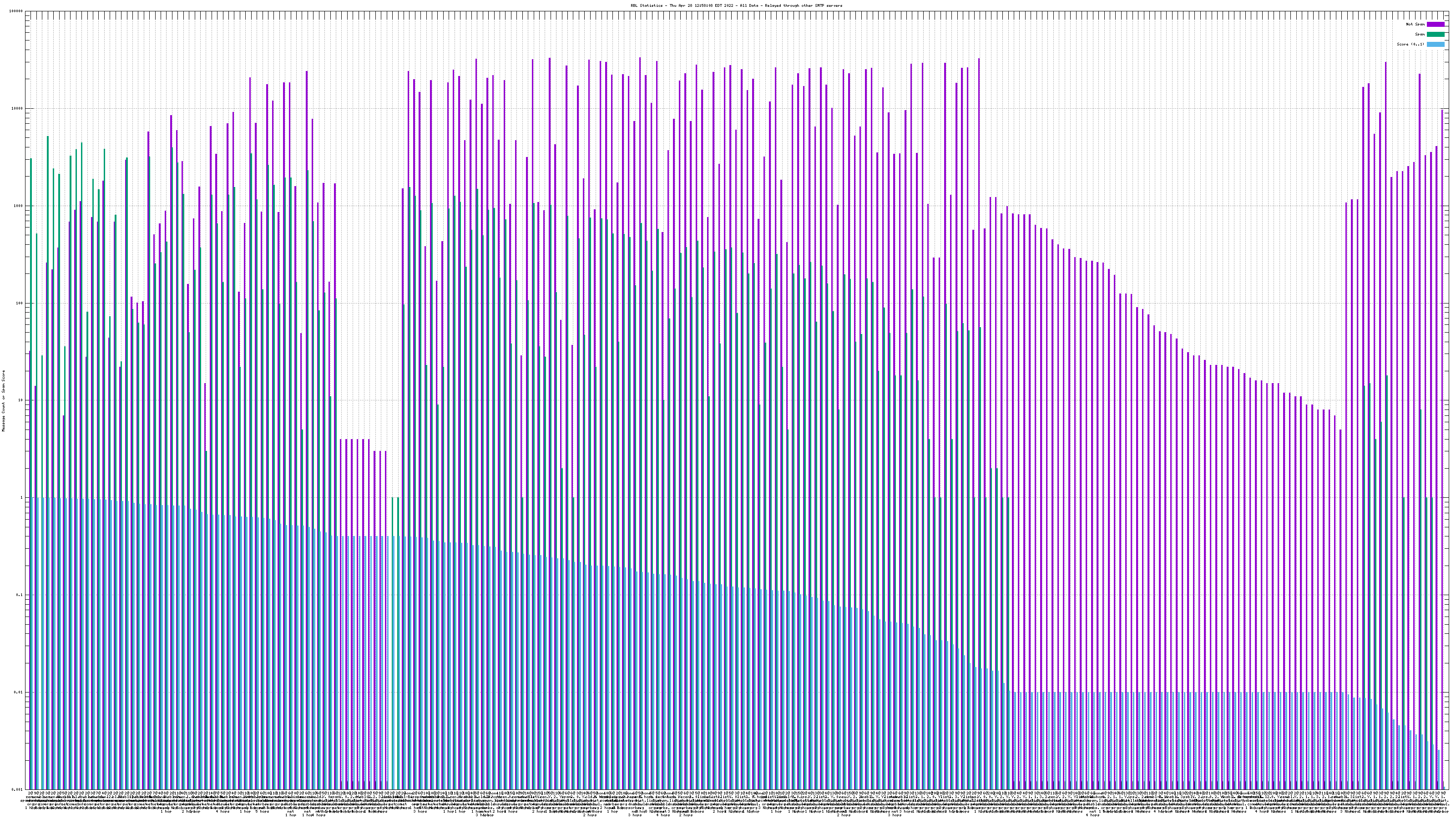Click the 100000 y-axis tick label
Viewport: 1456px width, 819px height.
(16, 11)
